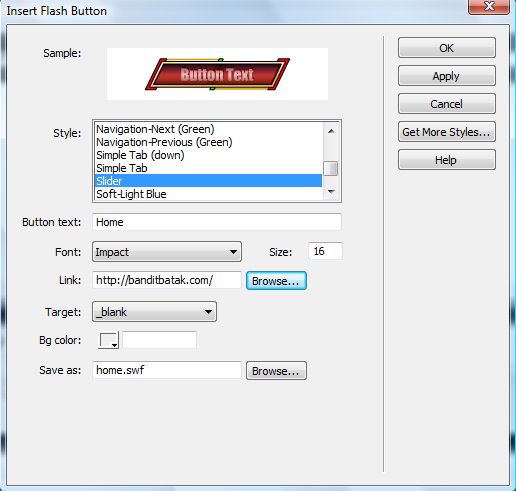Click the style list scroll up arrow
The image size is (516, 491).
(x=331, y=131)
